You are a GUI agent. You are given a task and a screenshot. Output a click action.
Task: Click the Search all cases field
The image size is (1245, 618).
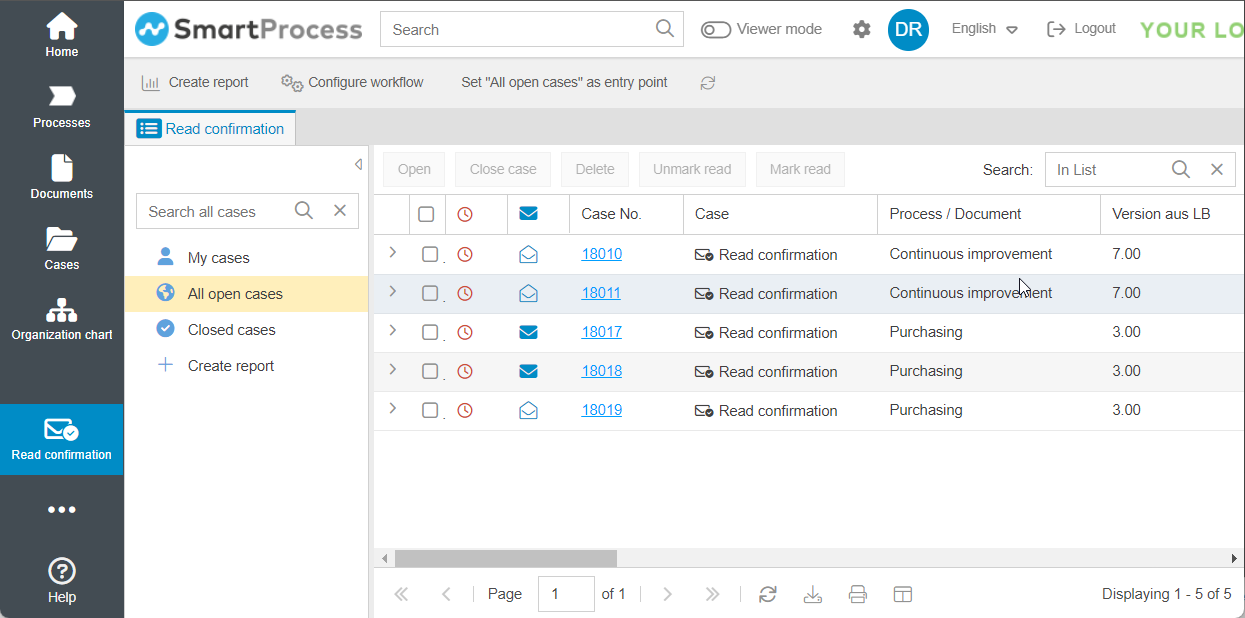(215, 211)
